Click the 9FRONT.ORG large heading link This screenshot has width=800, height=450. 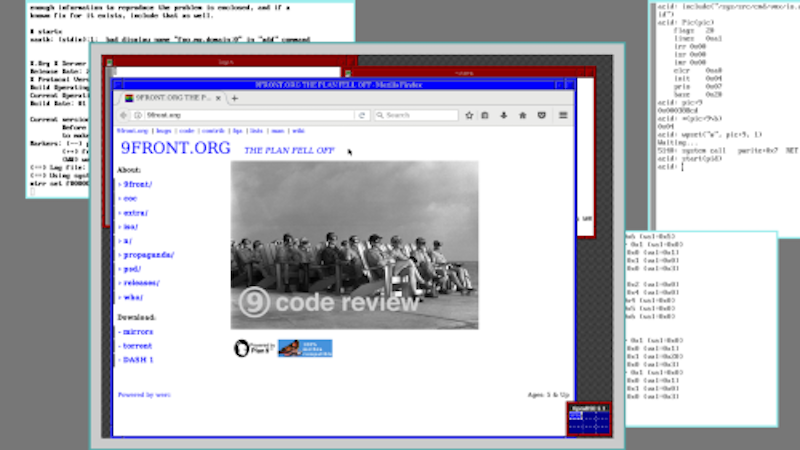(x=176, y=148)
